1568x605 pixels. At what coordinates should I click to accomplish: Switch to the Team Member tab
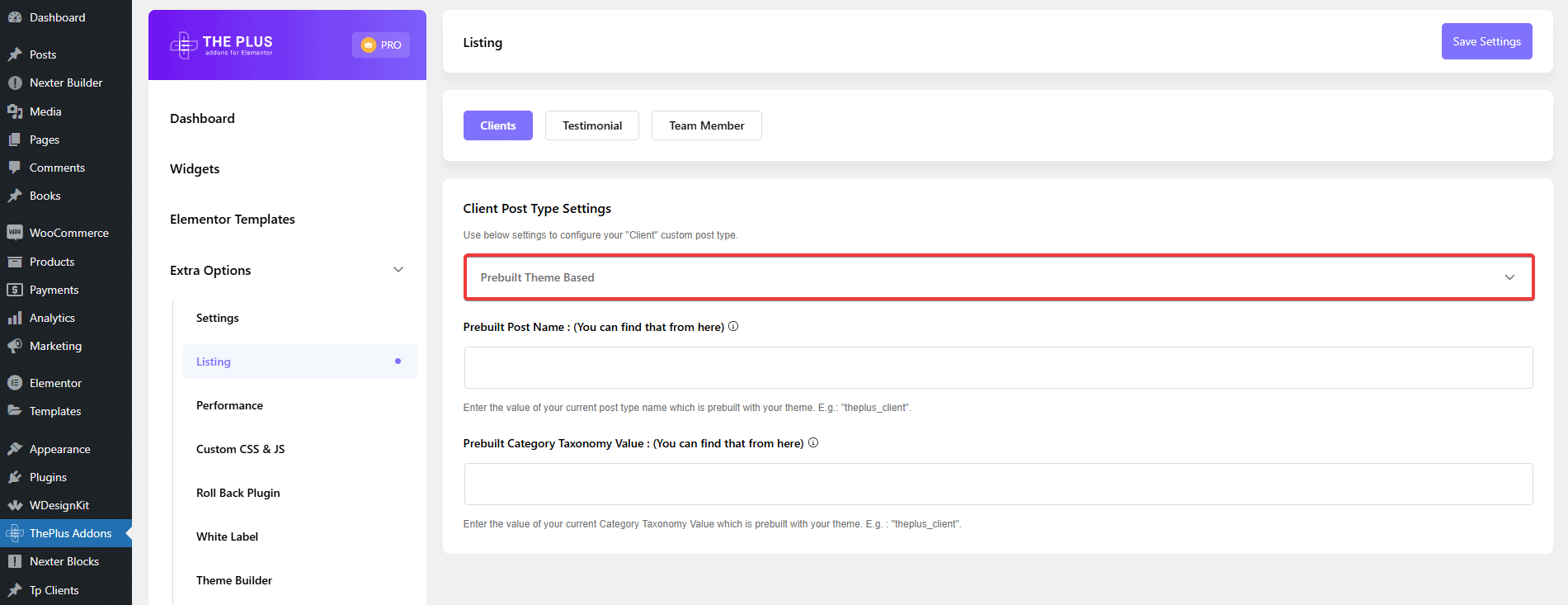click(x=706, y=125)
